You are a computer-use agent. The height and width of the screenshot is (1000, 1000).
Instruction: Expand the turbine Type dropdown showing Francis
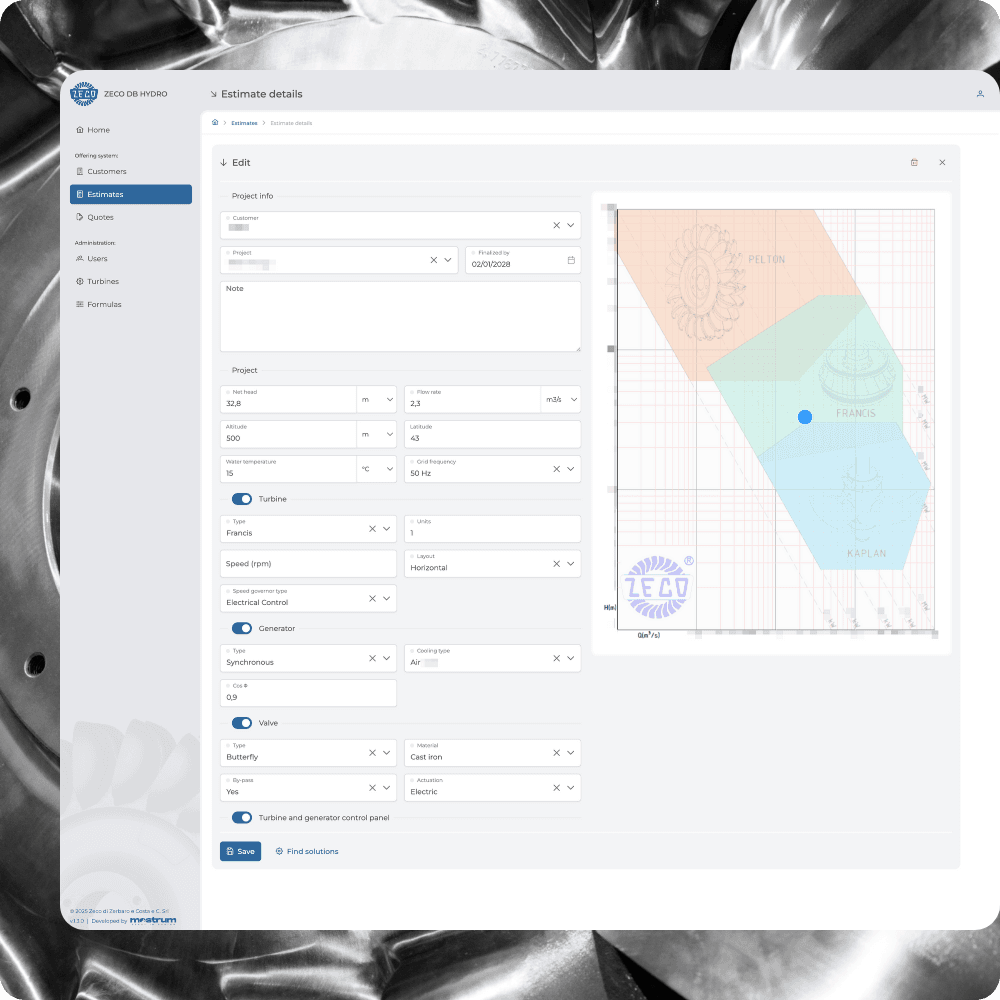click(x=388, y=528)
